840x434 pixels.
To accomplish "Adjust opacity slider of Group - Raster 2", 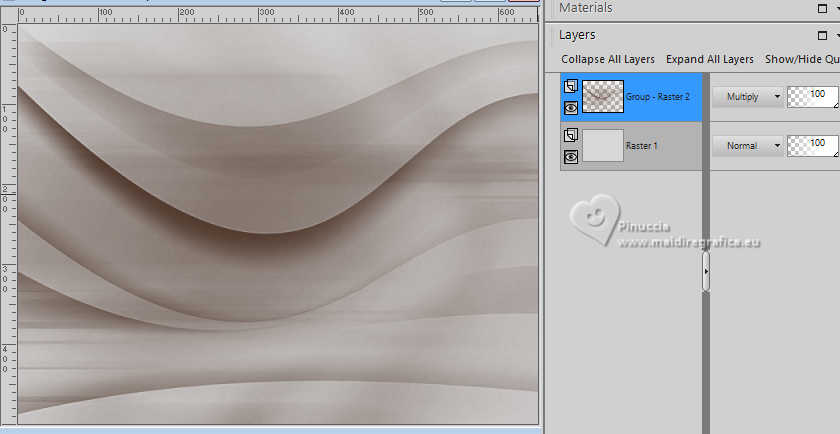I will pos(812,97).
